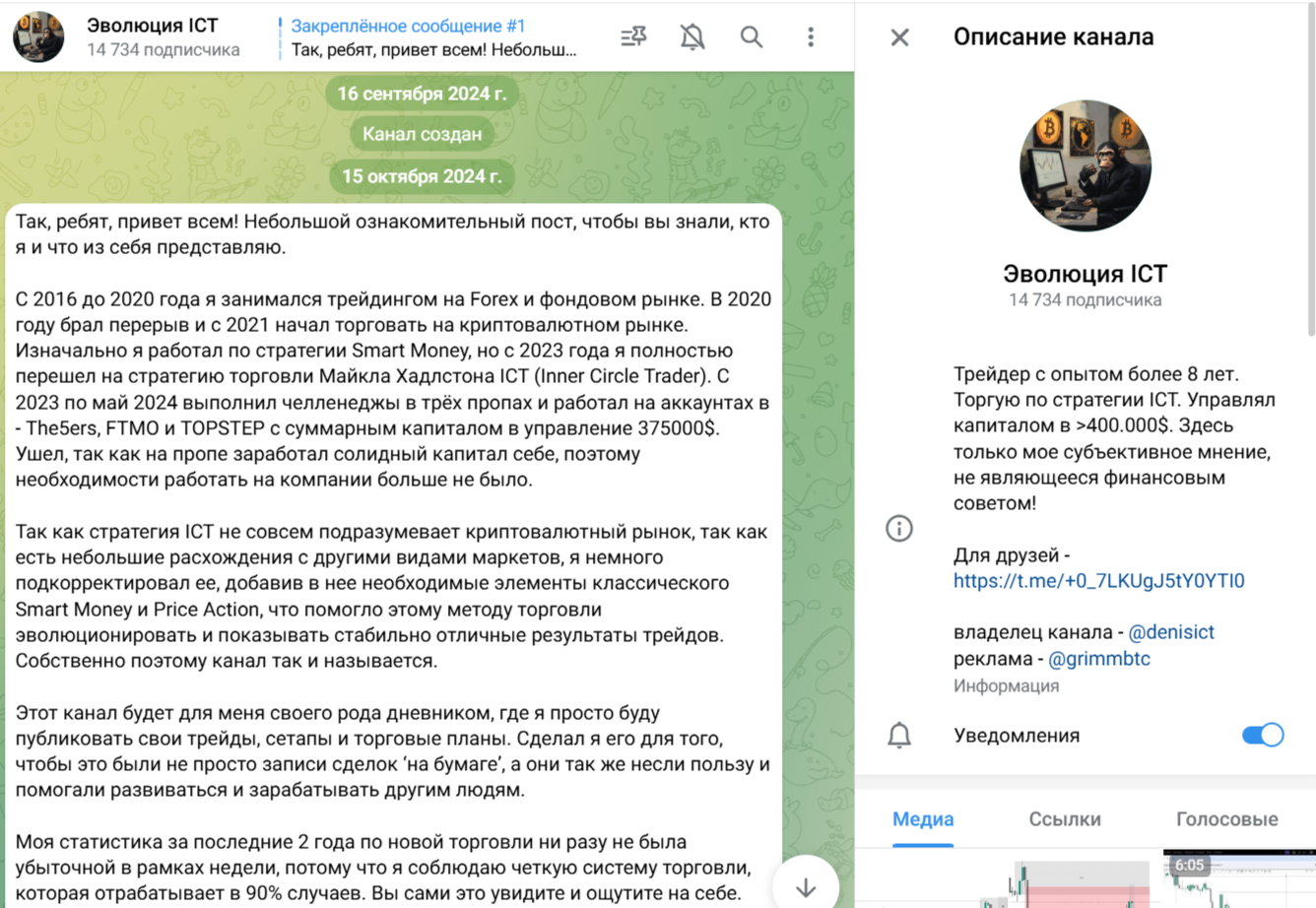Jump to bottom with the down-arrow button
The width and height of the screenshot is (1316, 908).
click(x=806, y=886)
